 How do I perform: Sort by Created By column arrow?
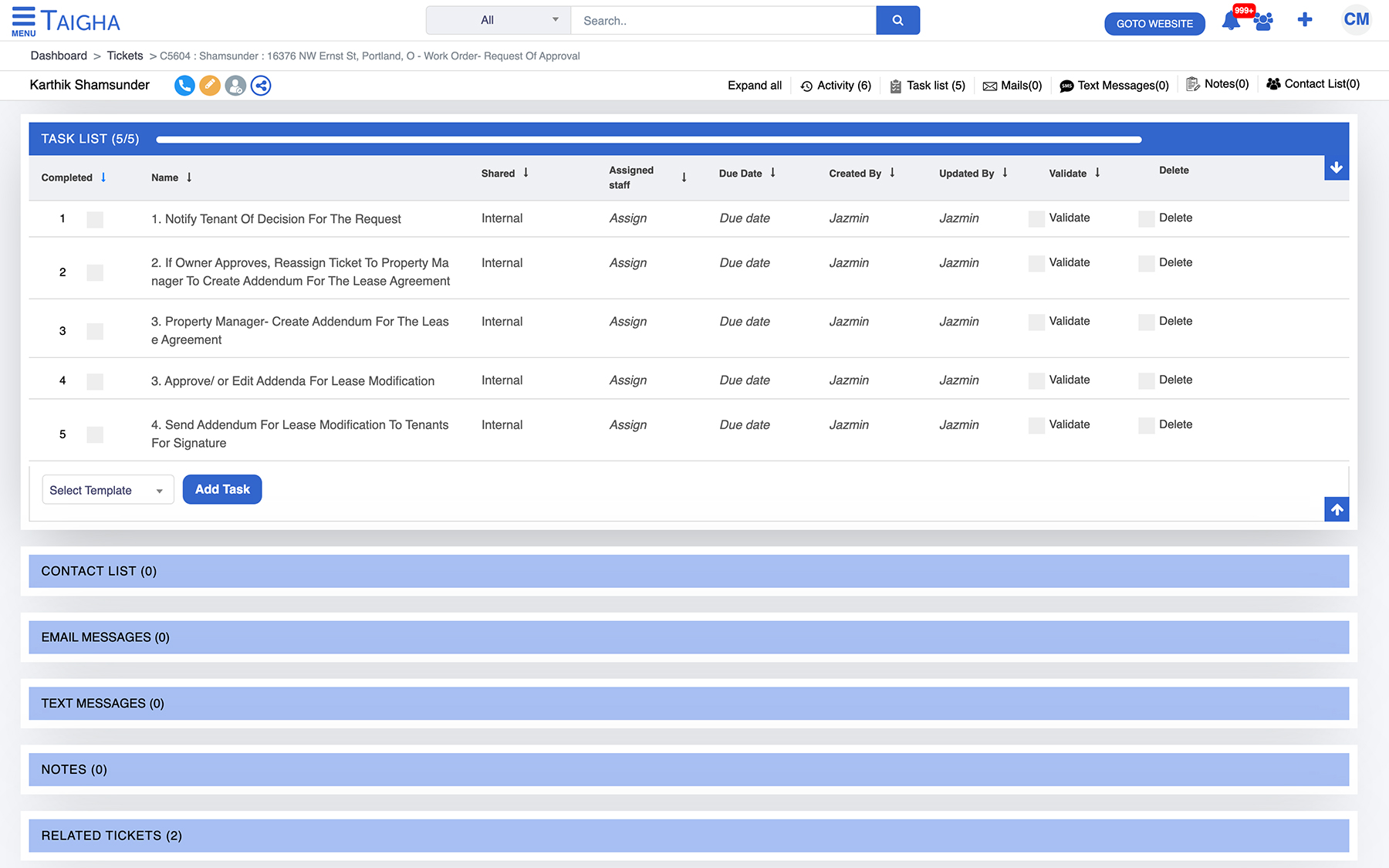[x=892, y=173]
